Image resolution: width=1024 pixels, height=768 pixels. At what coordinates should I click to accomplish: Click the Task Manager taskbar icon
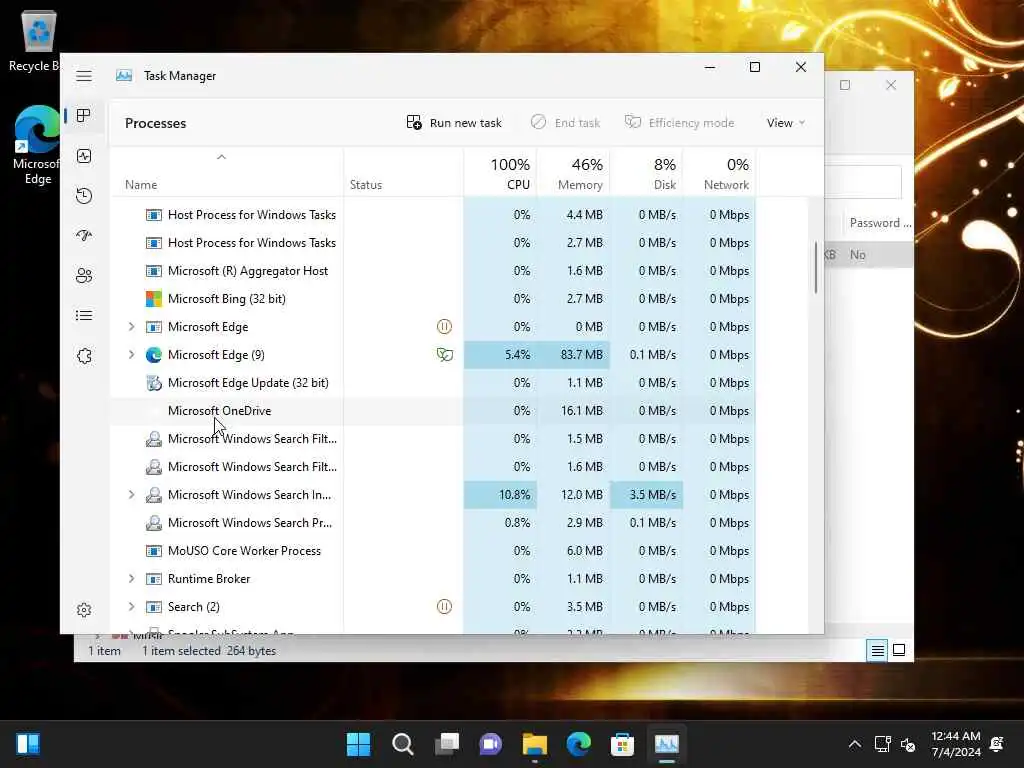click(667, 744)
